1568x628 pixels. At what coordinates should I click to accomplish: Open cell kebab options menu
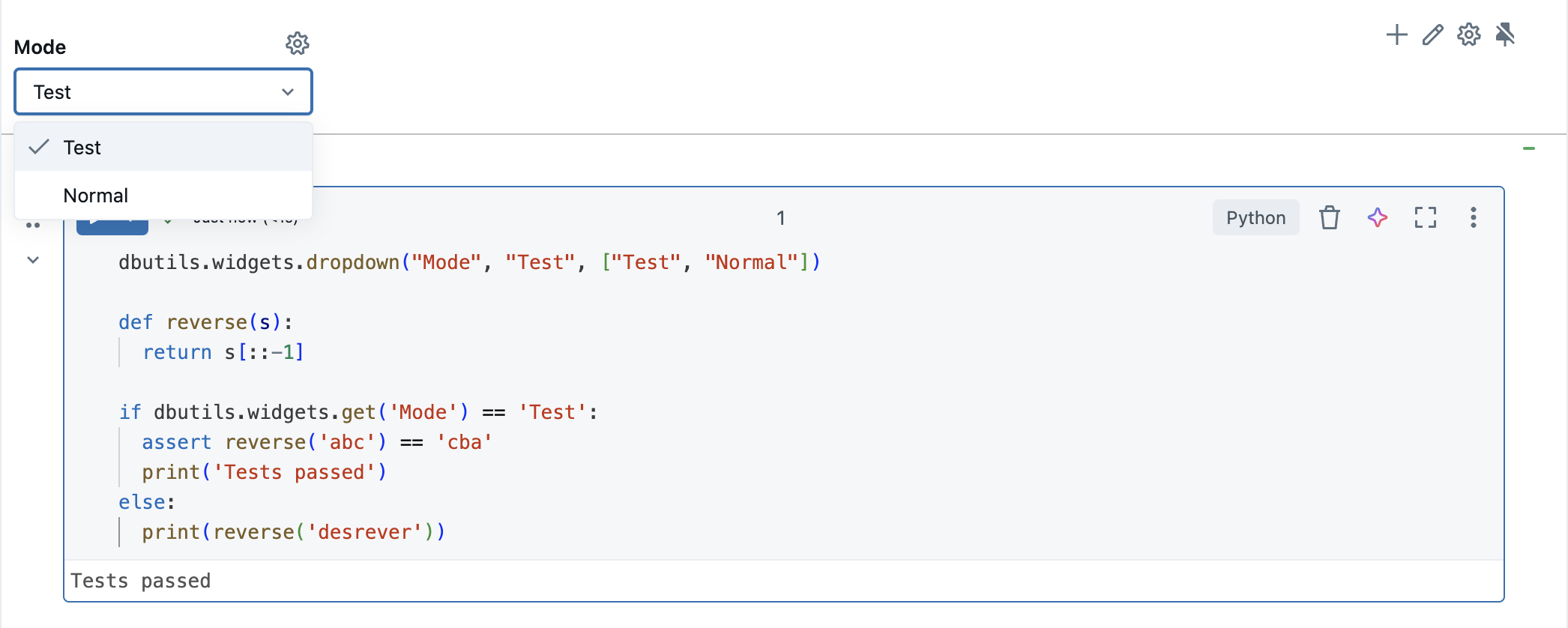[1473, 218]
